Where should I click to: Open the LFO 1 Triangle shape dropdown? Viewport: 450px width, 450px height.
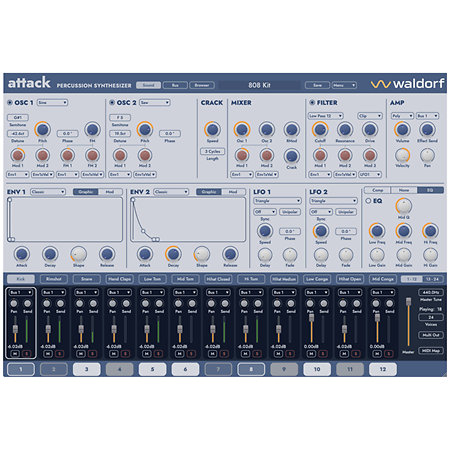277,201
